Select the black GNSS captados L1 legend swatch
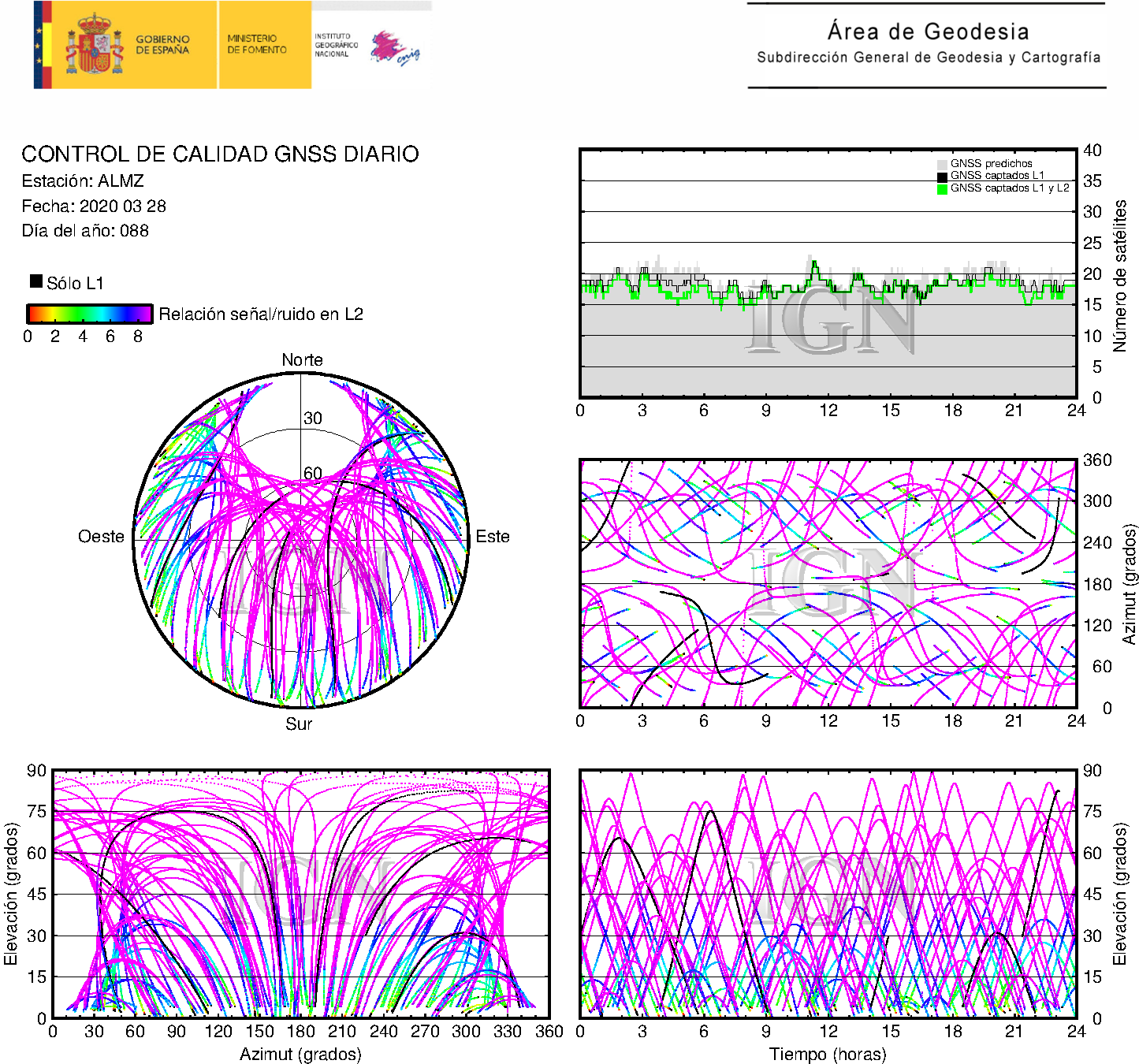Viewport: 1139px width, 1064px height. pyautogui.click(x=942, y=176)
